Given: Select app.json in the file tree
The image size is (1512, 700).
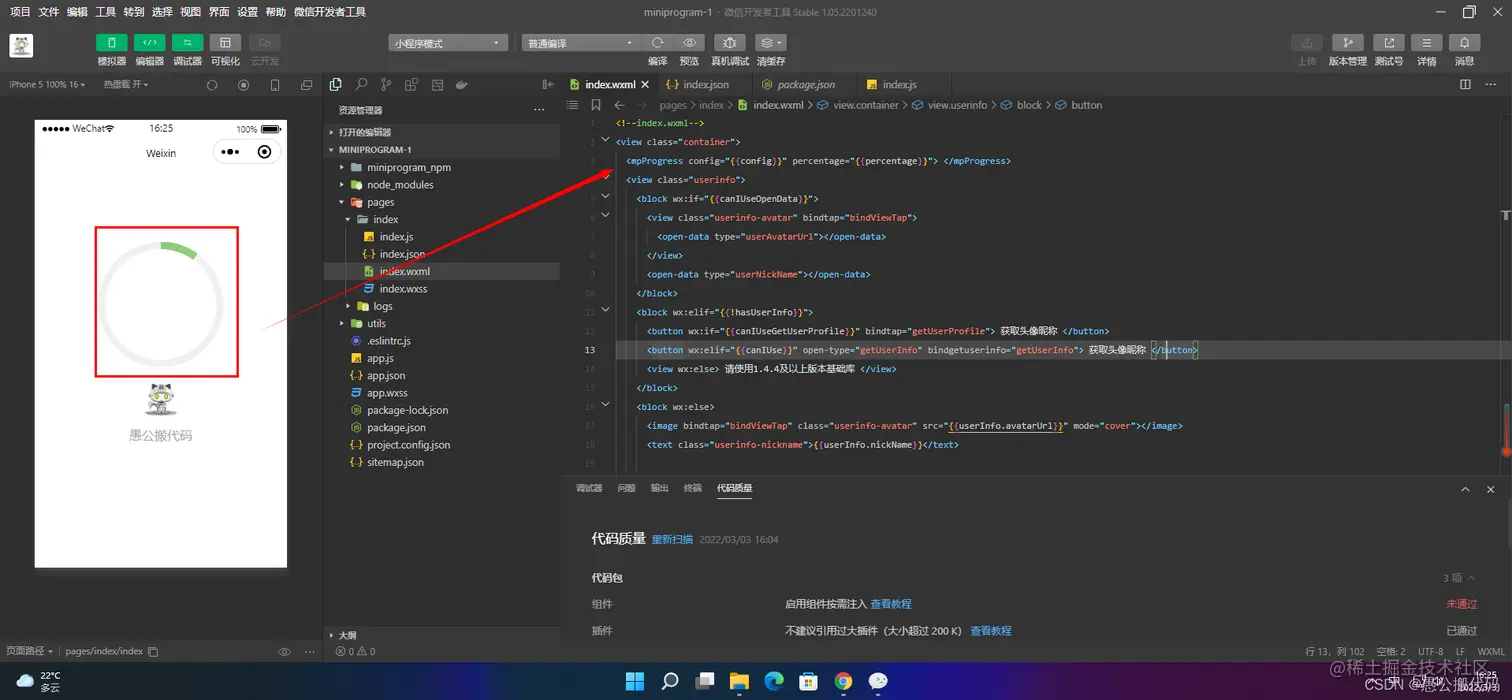Looking at the screenshot, I should coord(386,376).
